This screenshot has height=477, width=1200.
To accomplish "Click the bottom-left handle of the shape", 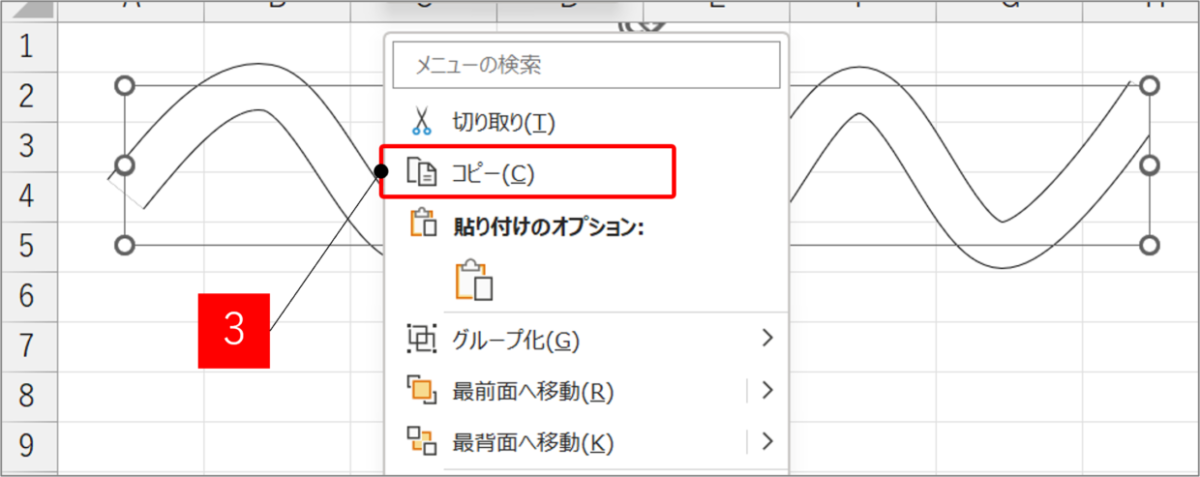I will 125,245.
